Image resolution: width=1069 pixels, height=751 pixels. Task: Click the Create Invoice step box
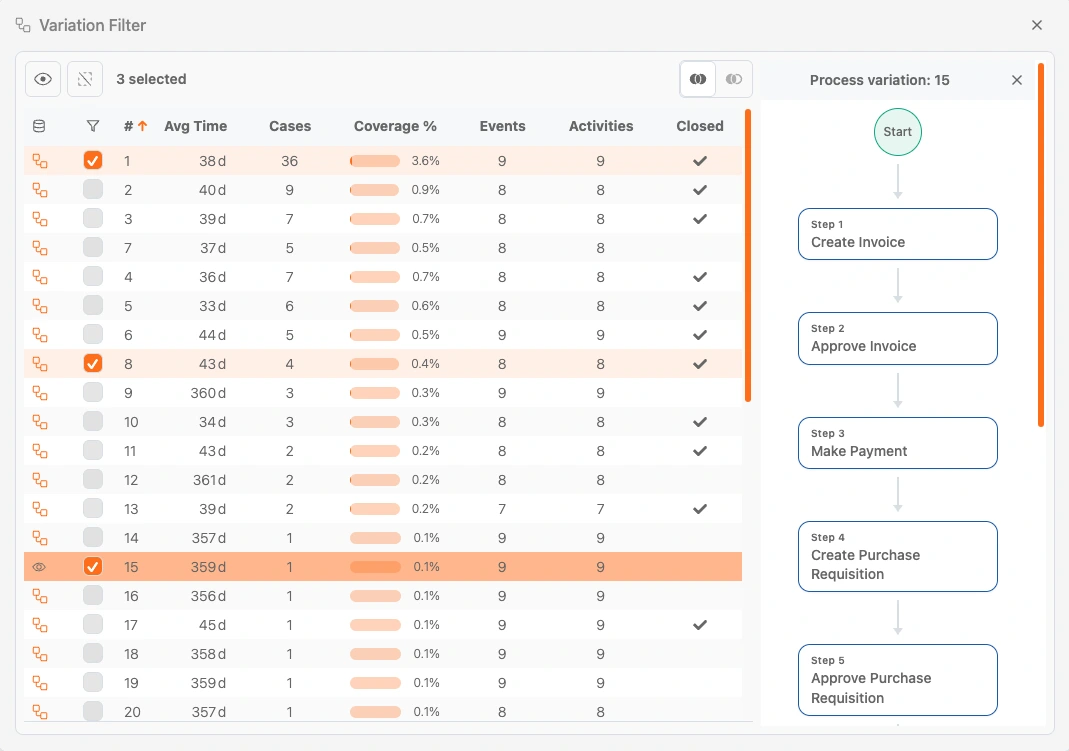pyautogui.click(x=897, y=234)
